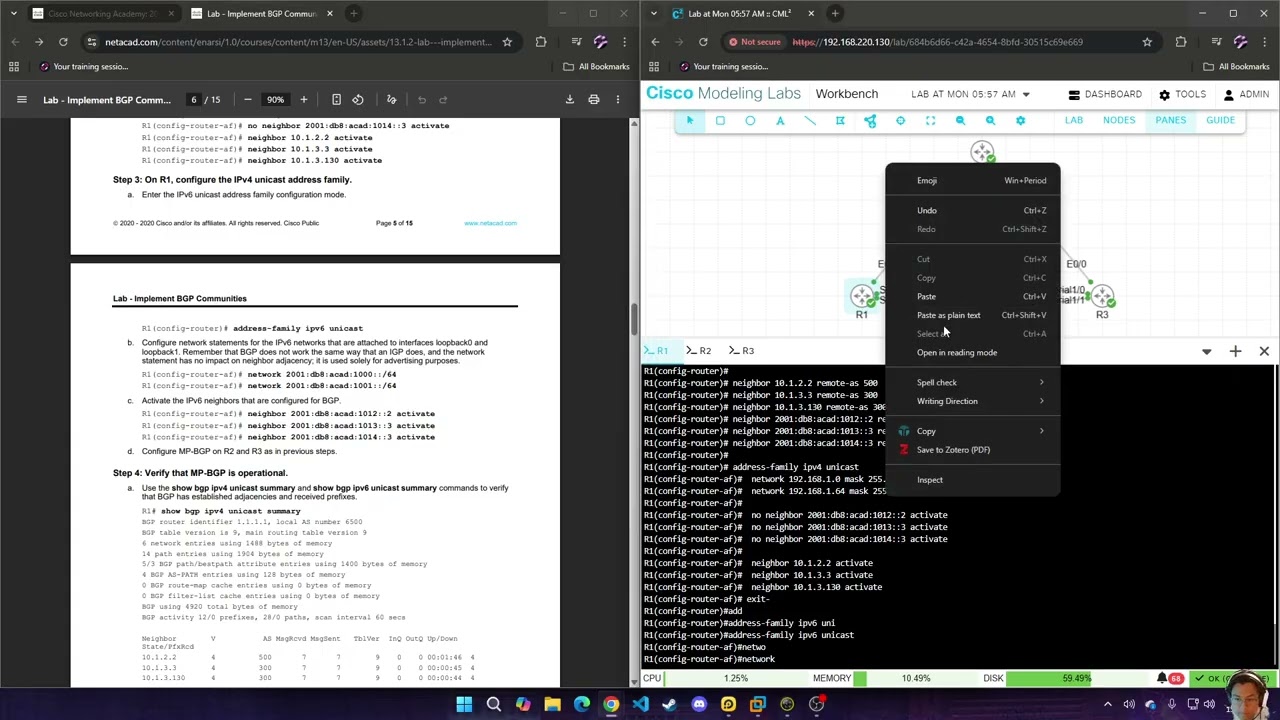
Task: Zoom out the PDF with minus button
Action: pos(247,99)
